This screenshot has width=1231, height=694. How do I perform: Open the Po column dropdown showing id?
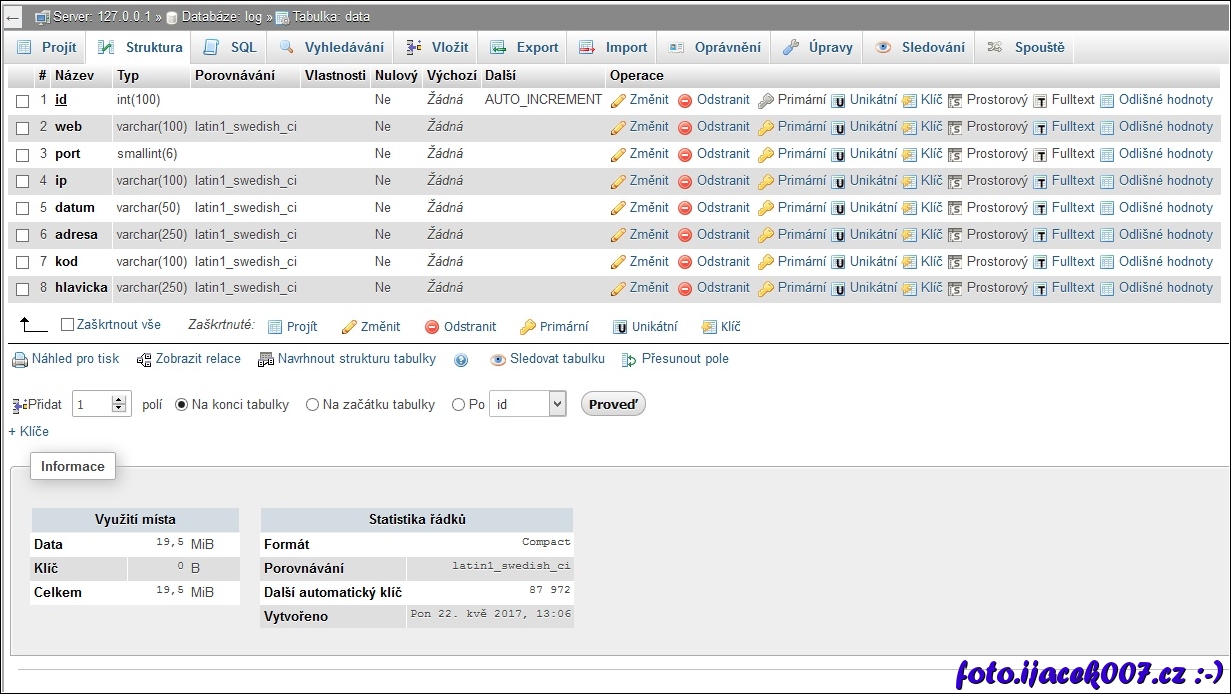(527, 404)
